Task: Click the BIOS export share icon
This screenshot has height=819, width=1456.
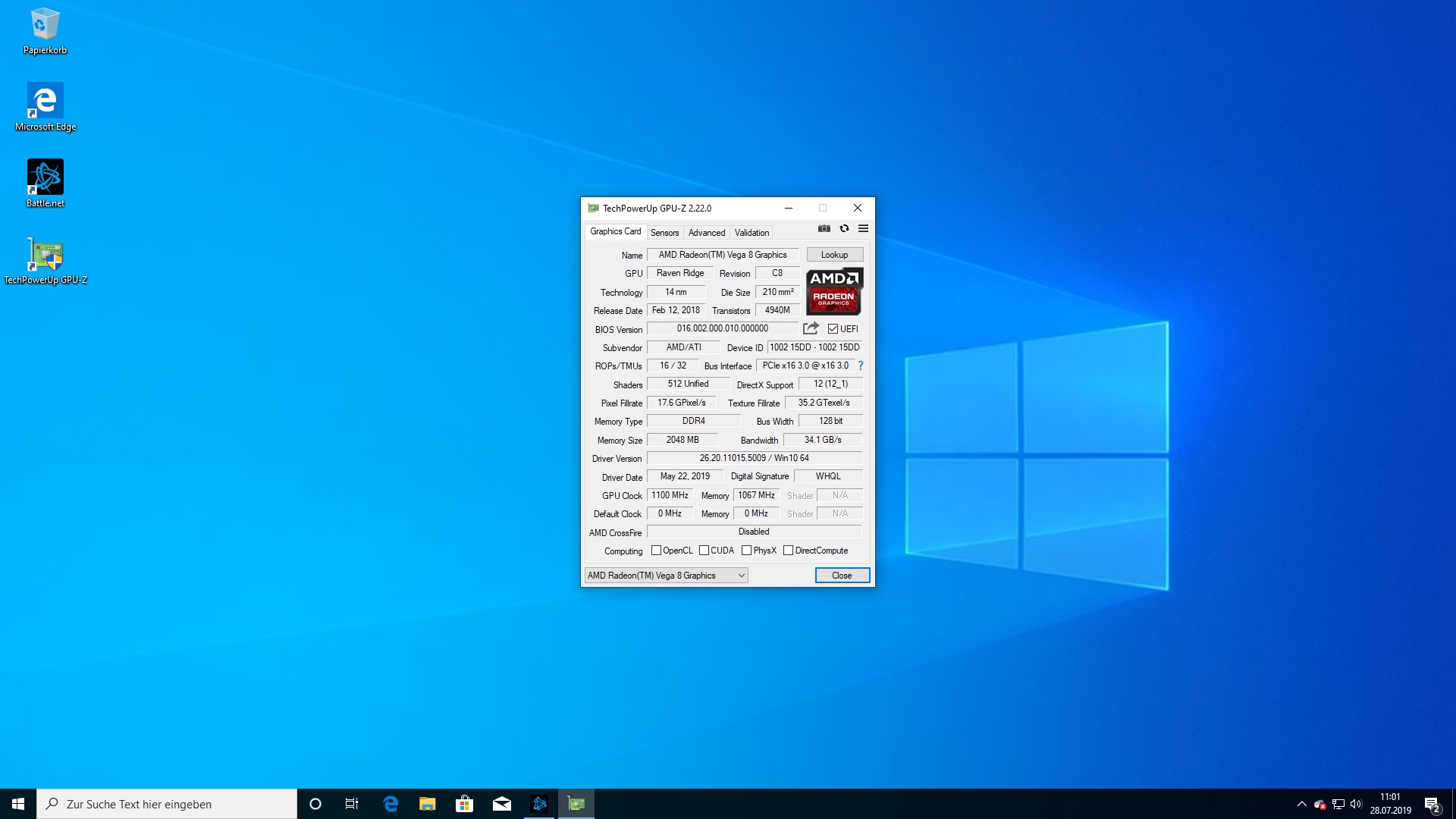Action: (x=811, y=328)
